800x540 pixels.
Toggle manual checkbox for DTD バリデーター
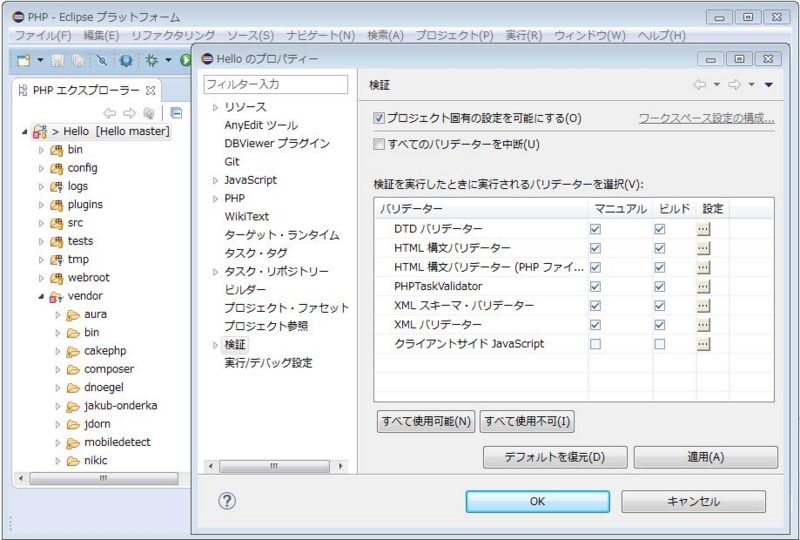[x=595, y=229]
